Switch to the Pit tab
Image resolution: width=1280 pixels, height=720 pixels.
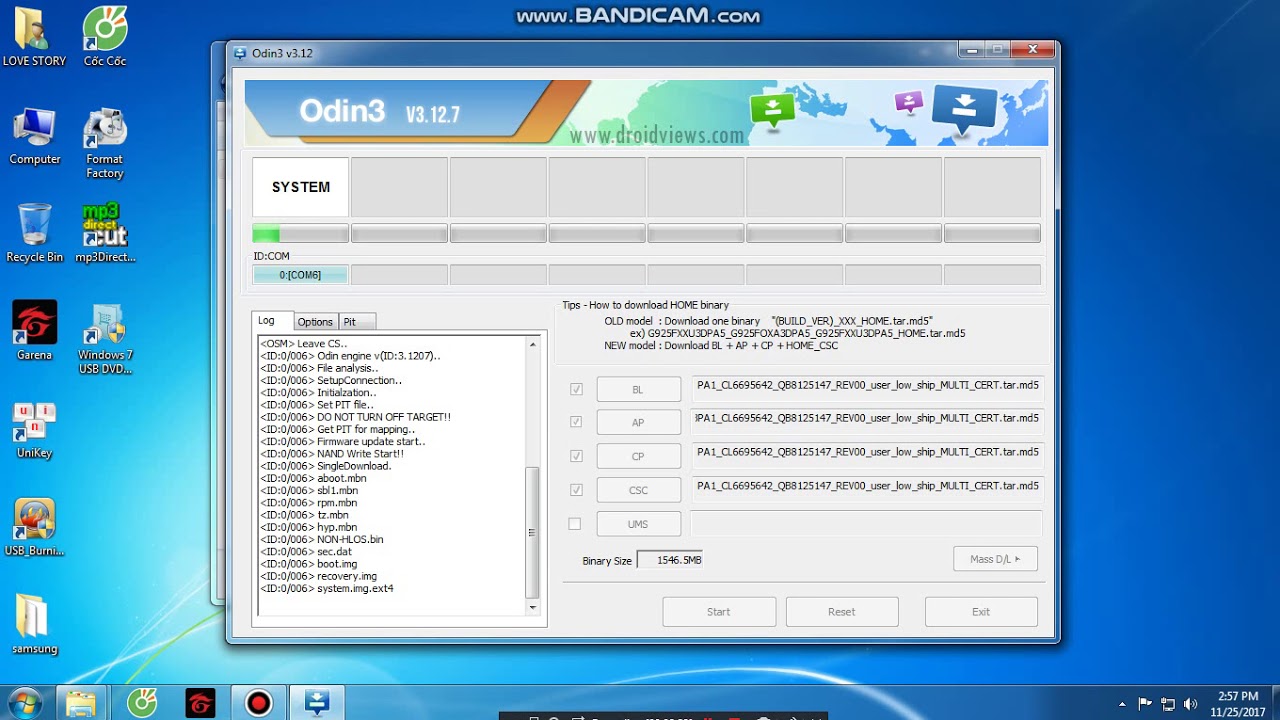click(x=357, y=322)
